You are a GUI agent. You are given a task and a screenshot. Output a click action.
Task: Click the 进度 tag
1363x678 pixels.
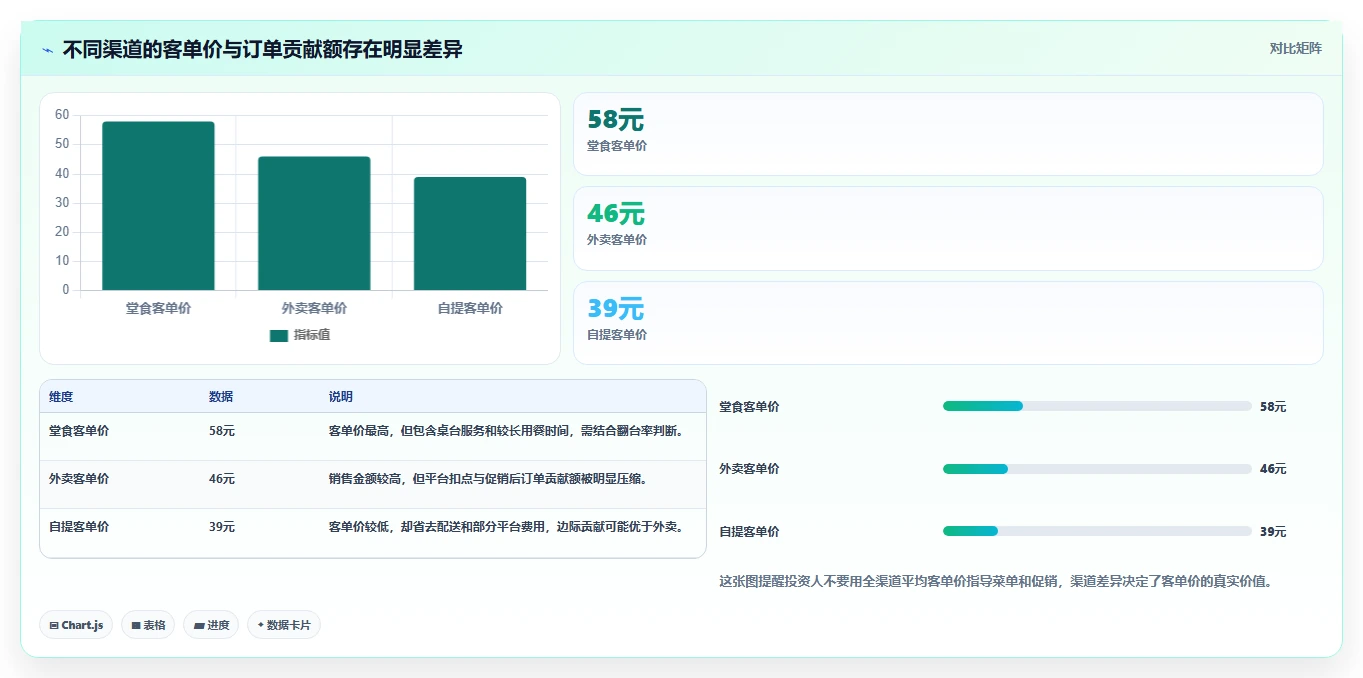pyautogui.click(x=211, y=625)
